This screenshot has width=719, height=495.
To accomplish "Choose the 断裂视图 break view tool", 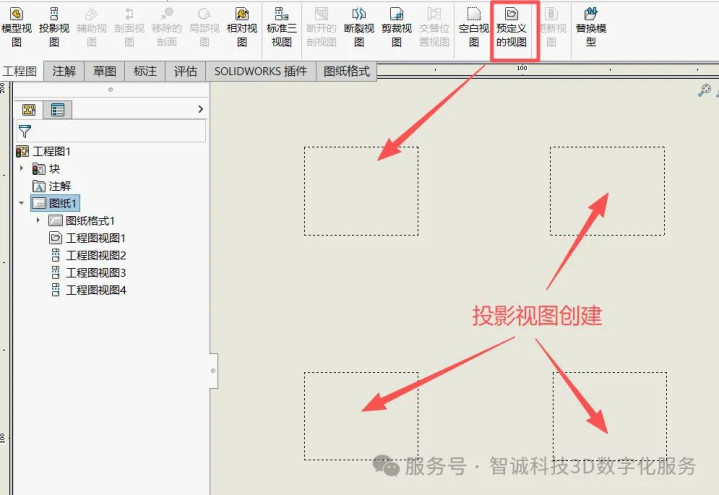I will (x=359, y=28).
